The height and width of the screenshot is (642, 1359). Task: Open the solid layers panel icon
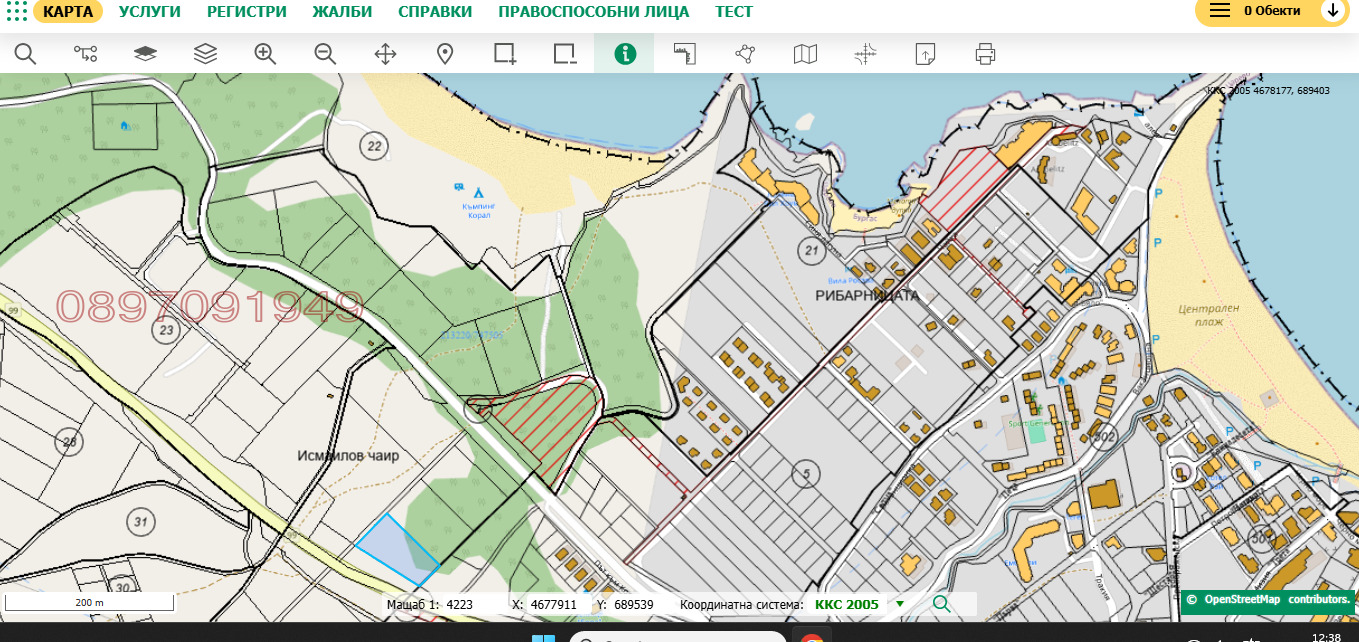click(x=145, y=54)
